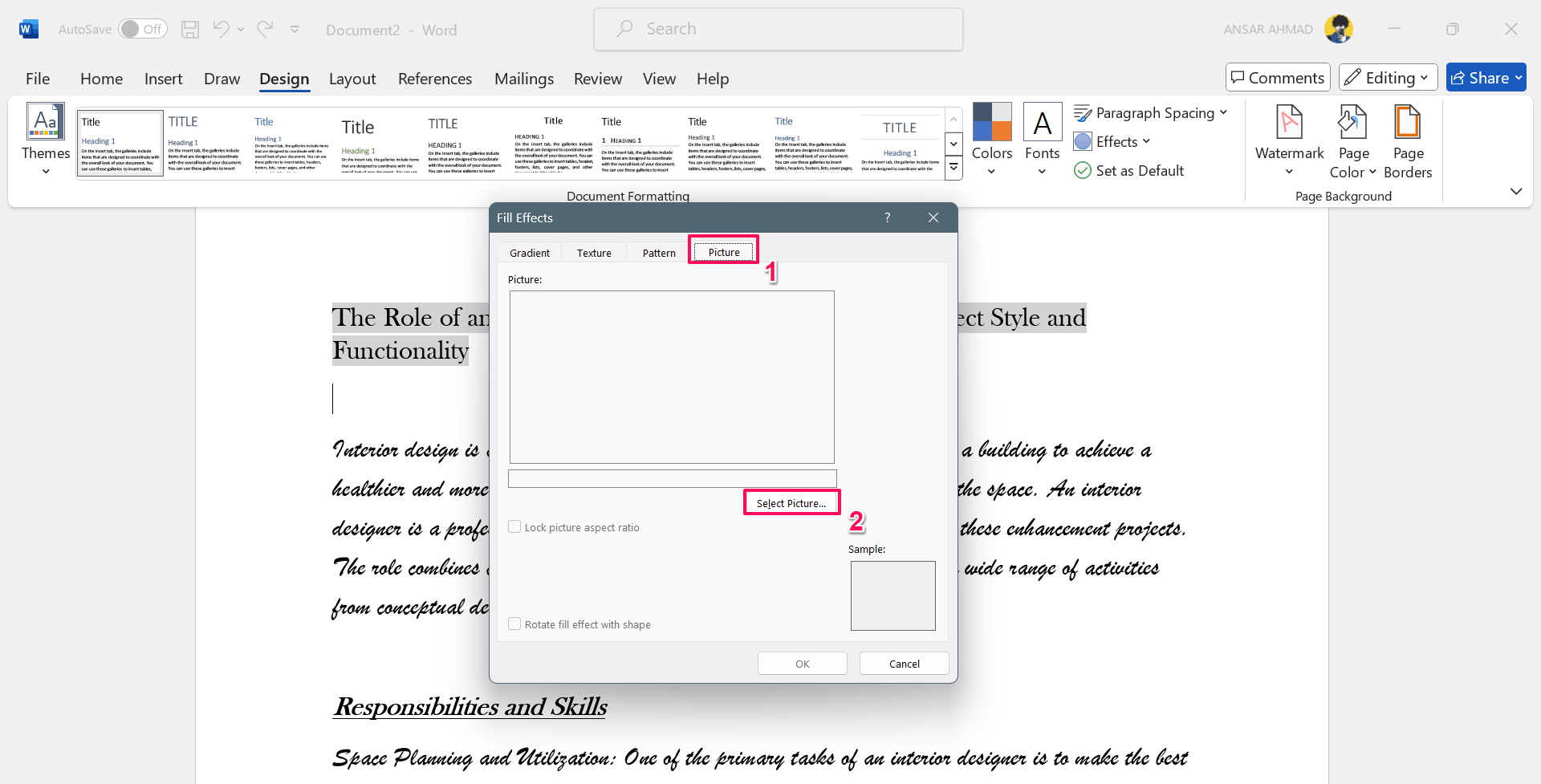Click Set as Default
Screen dimensions: 1541x784
pyautogui.click(x=1129, y=171)
